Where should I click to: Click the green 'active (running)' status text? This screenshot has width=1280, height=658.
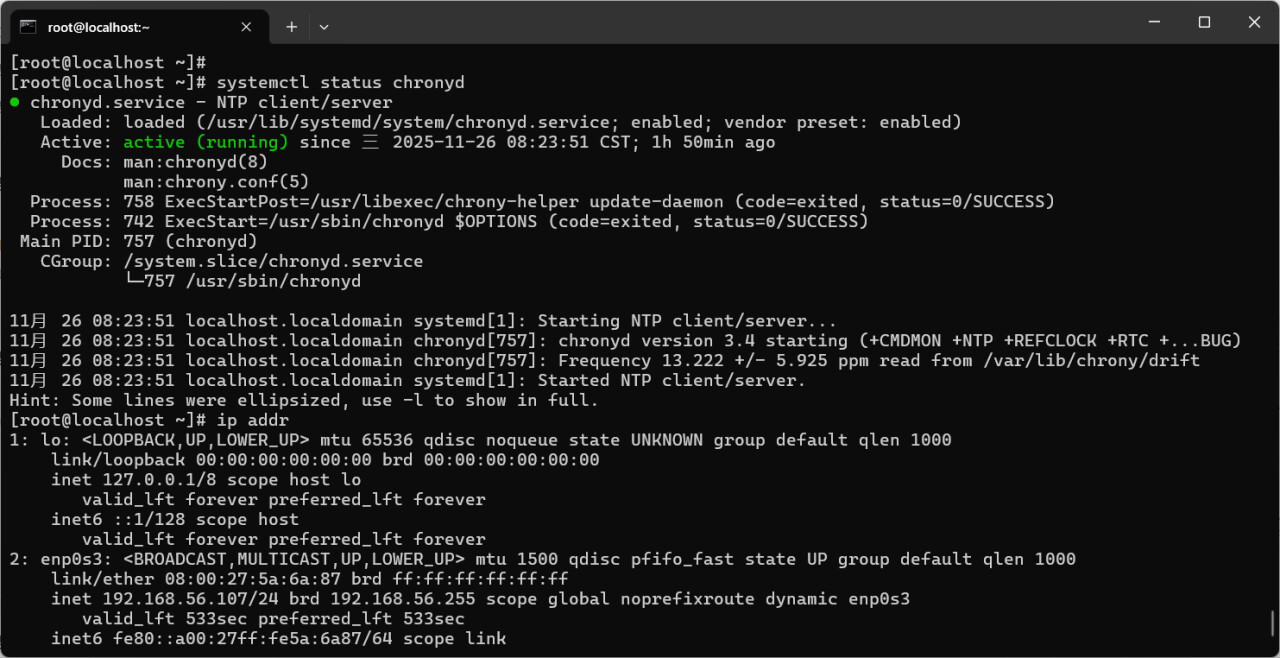pyautogui.click(x=205, y=142)
